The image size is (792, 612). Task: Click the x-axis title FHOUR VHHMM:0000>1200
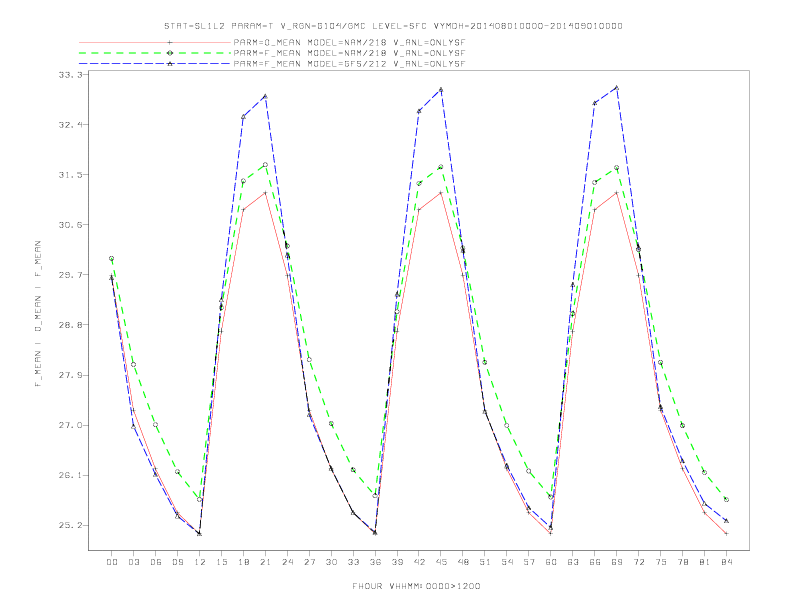[x=416, y=586]
